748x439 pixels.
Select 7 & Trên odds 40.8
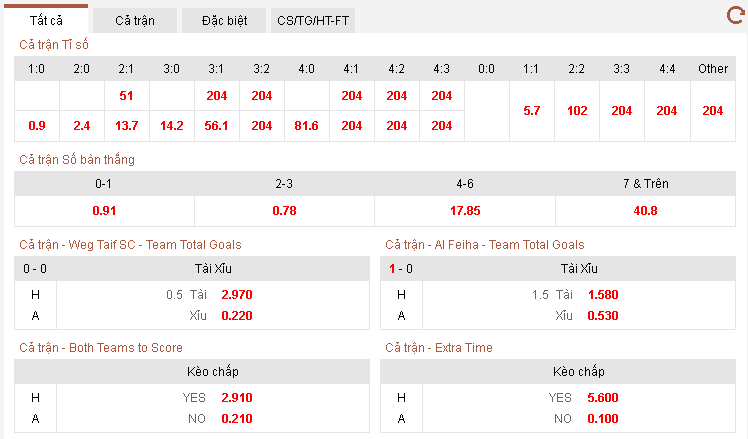(646, 211)
